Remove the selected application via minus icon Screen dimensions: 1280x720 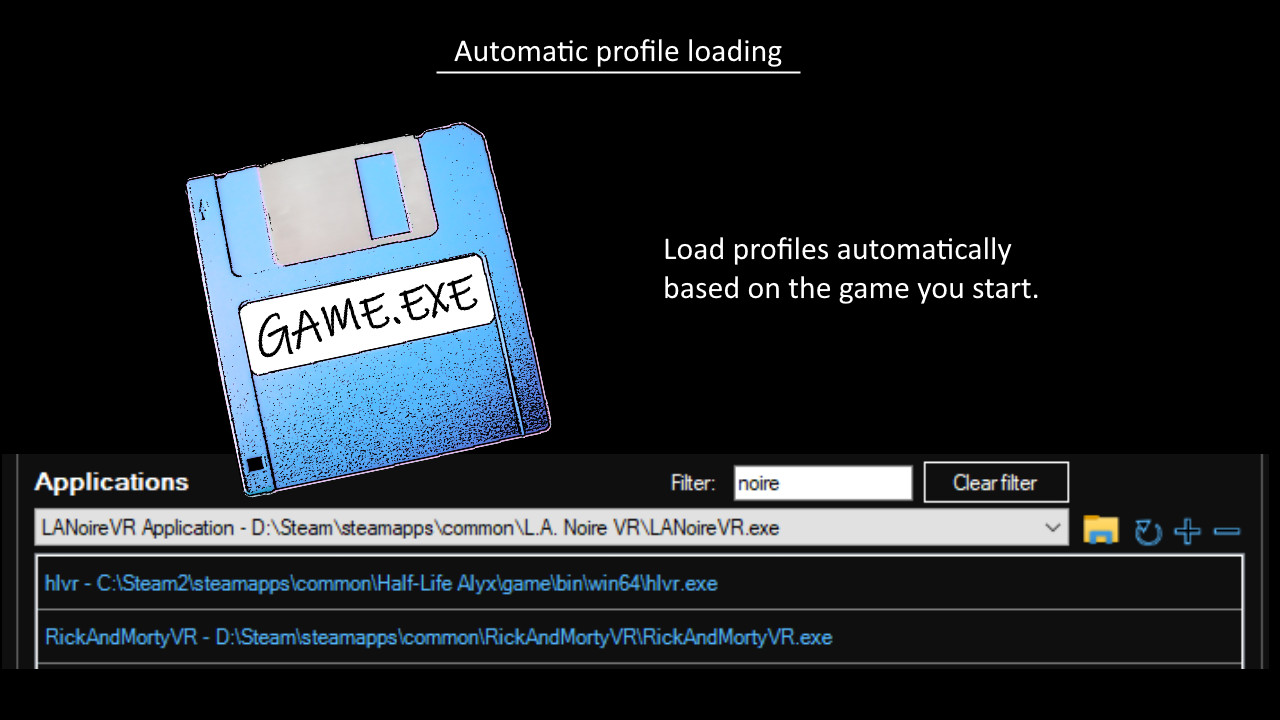1228,530
